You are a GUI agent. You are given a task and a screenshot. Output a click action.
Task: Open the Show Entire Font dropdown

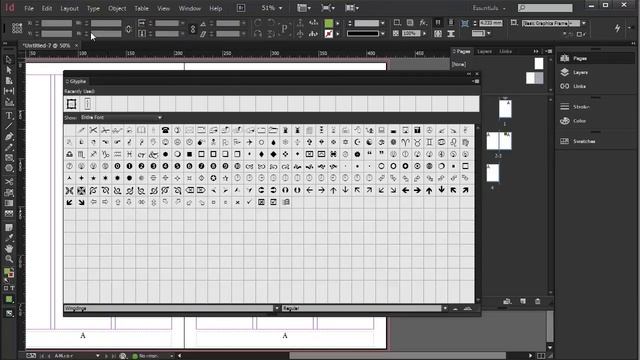121,118
